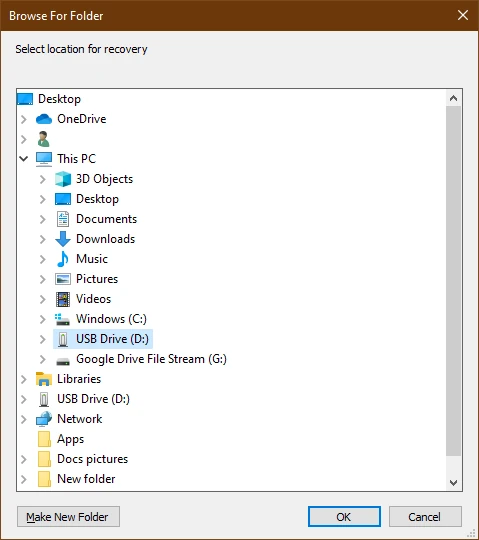
Task: Select the Libraries folder icon
Action: pyautogui.click(x=44, y=379)
